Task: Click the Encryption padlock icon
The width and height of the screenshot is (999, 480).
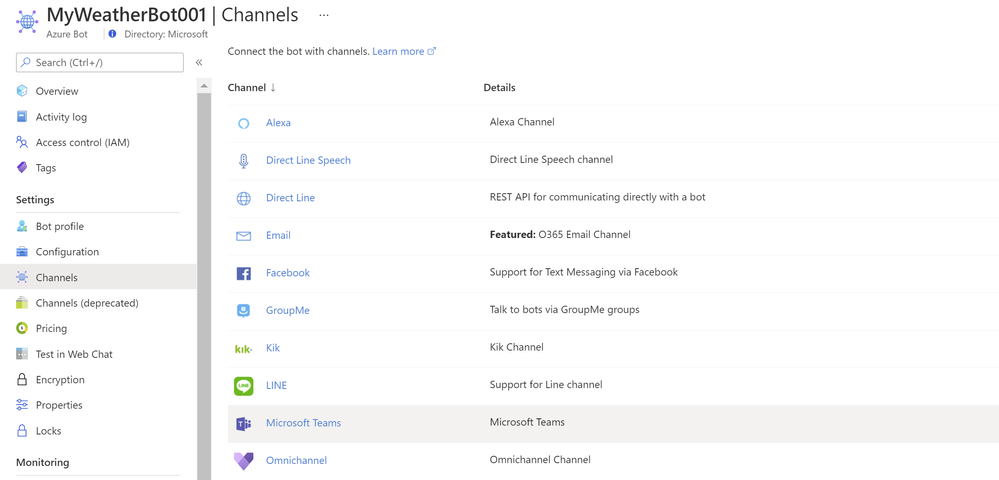Action: point(22,379)
